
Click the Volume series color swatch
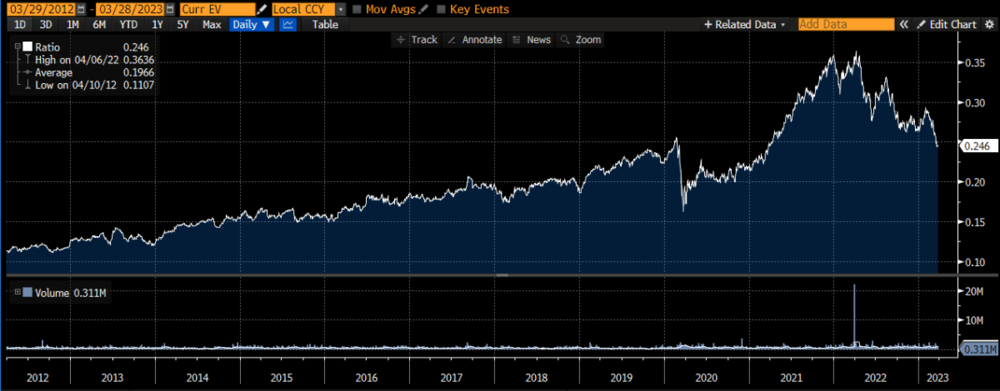pyautogui.click(x=27, y=293)
